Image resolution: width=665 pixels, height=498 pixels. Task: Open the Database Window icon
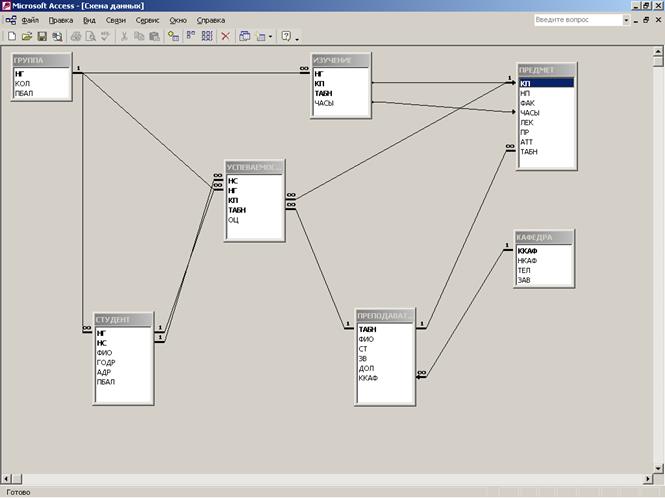(245, 36)
